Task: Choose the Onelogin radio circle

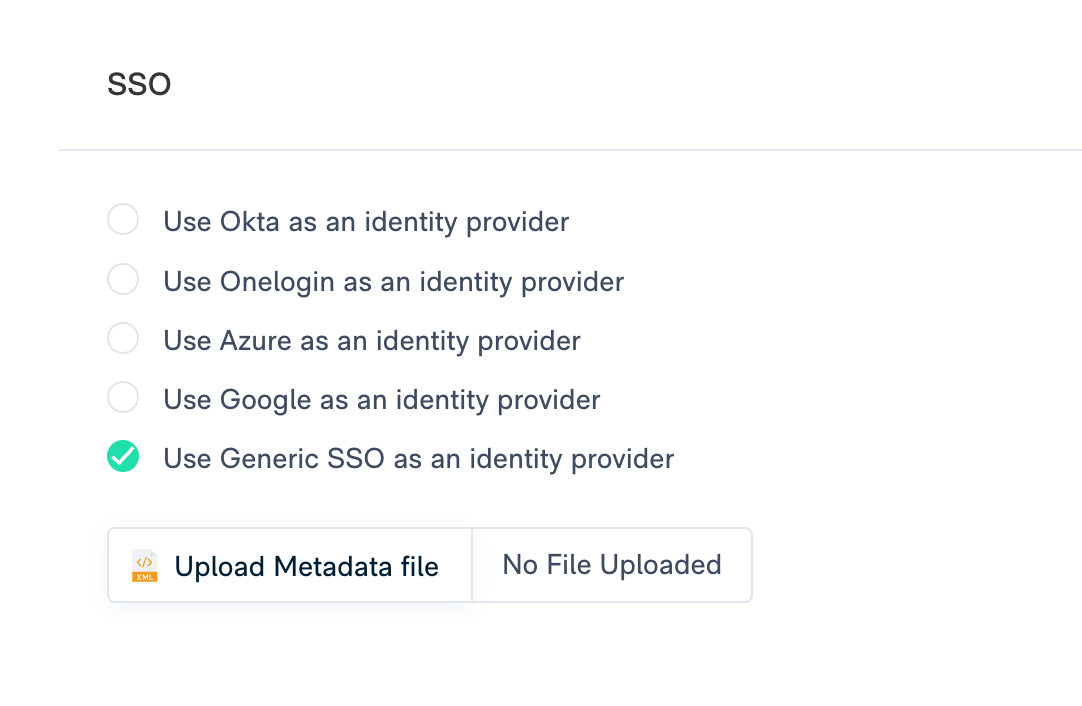Action: coord(123,279)
